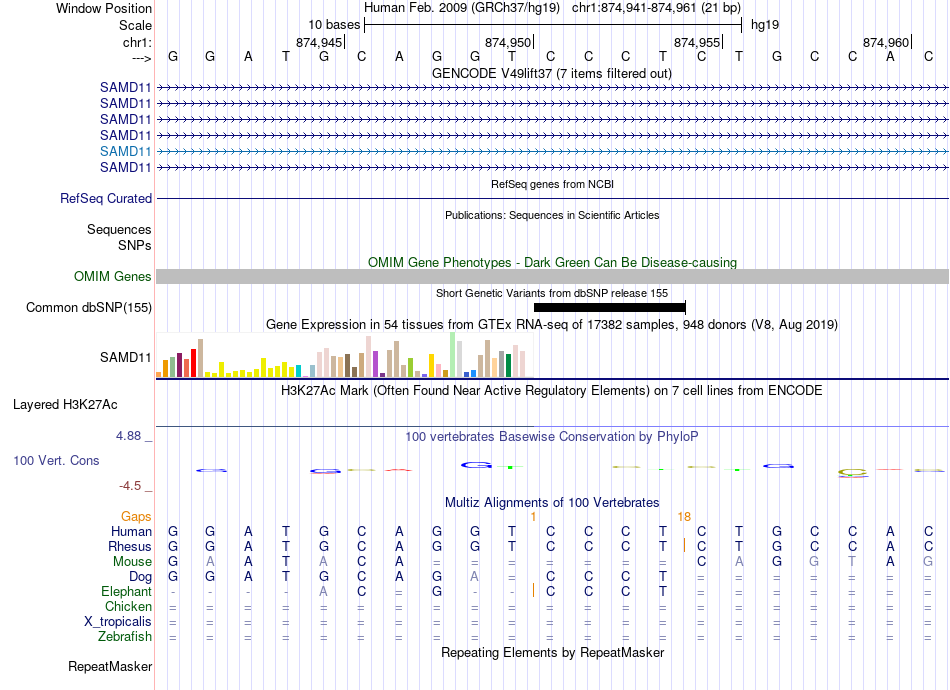Click the '-4.5' PhyloP lower scale value
The width and height of the screenshot is (950, 690).
tap(130, 486)
